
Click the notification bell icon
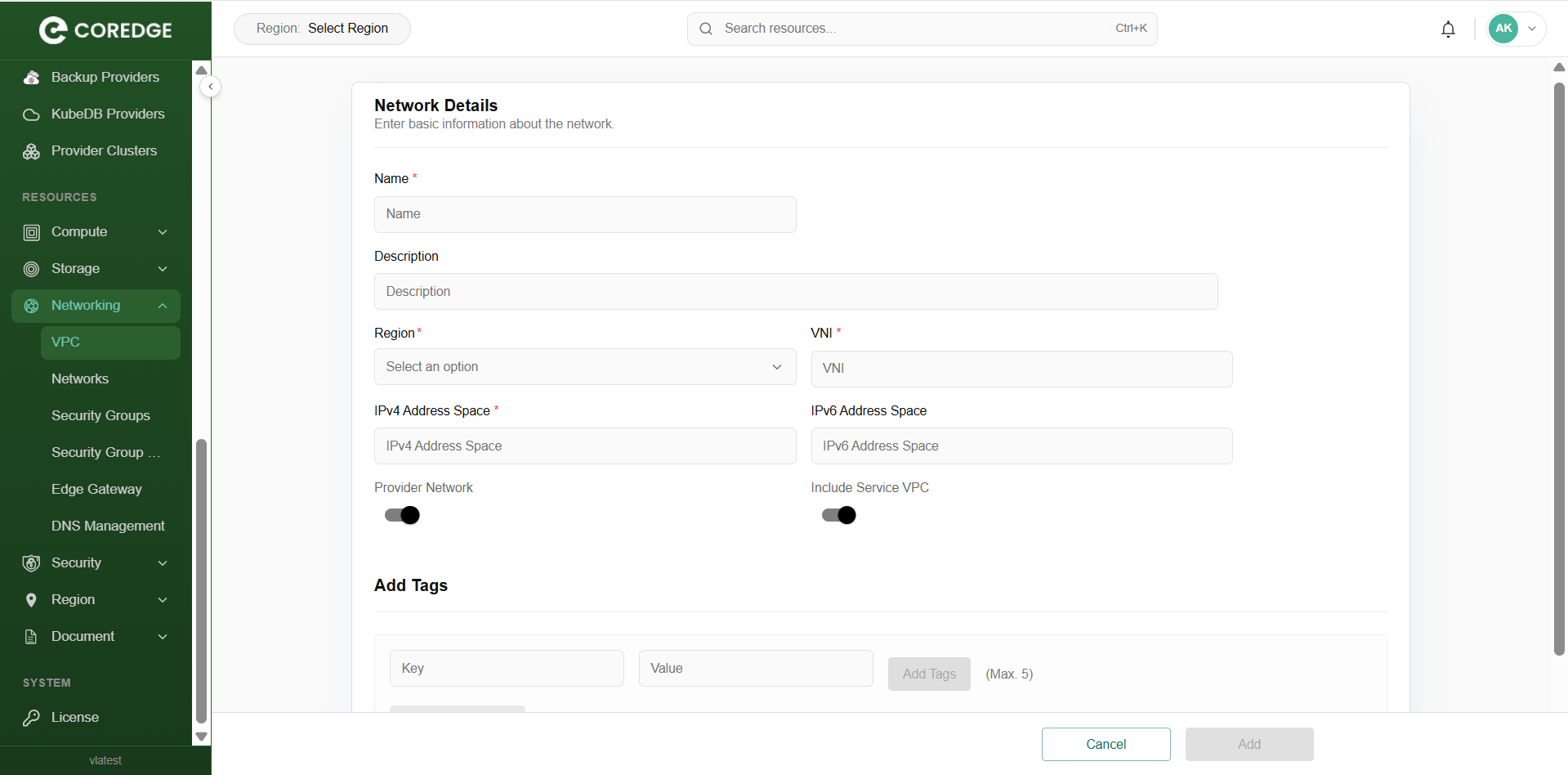coord(1448,29)
